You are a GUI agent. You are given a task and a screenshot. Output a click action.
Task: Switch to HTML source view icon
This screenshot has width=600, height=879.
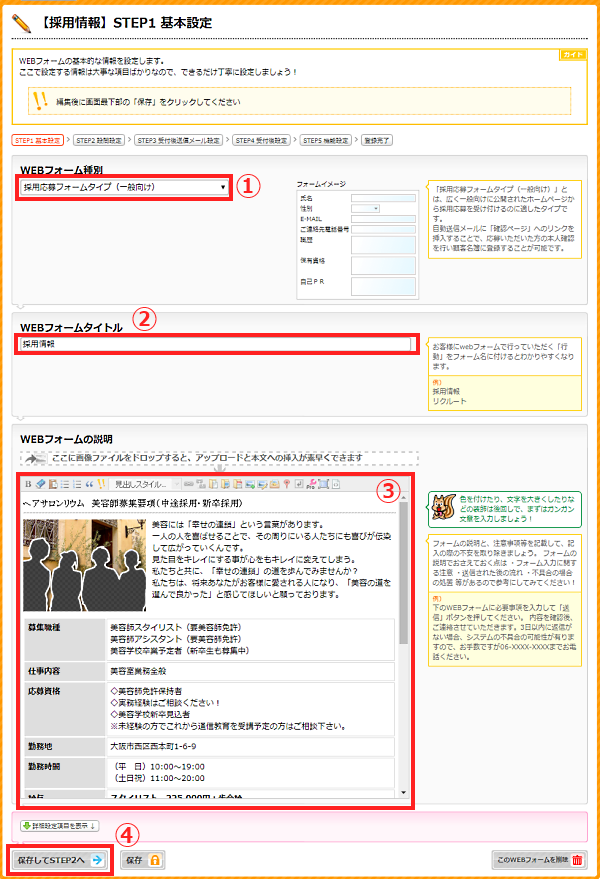[x=335, y=484]
